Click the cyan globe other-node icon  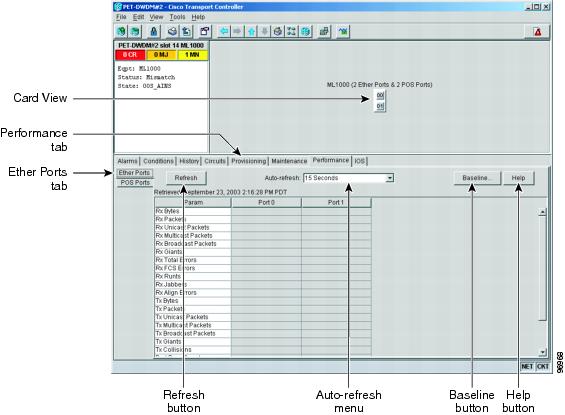click(x=306, y=32)
